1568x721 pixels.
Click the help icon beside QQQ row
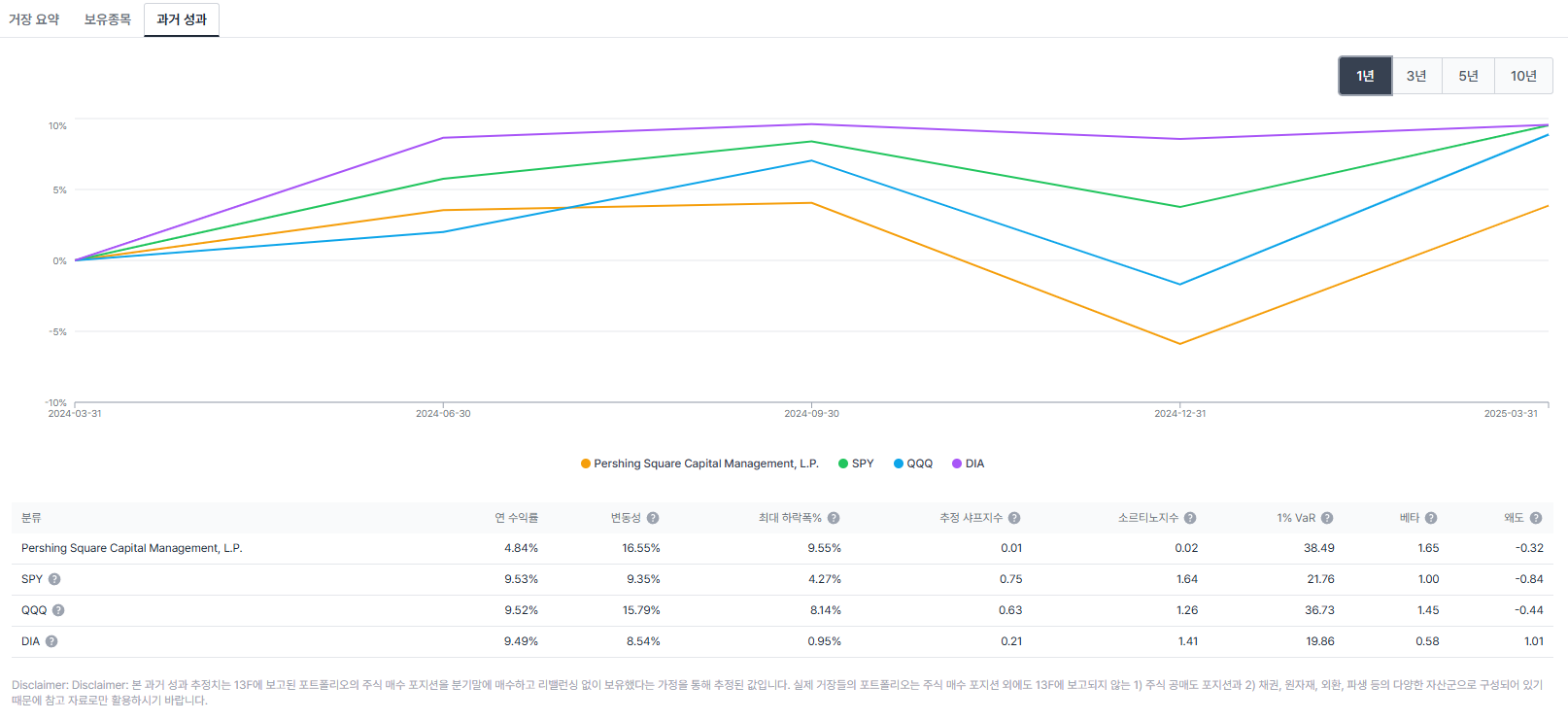coord(58,610)
